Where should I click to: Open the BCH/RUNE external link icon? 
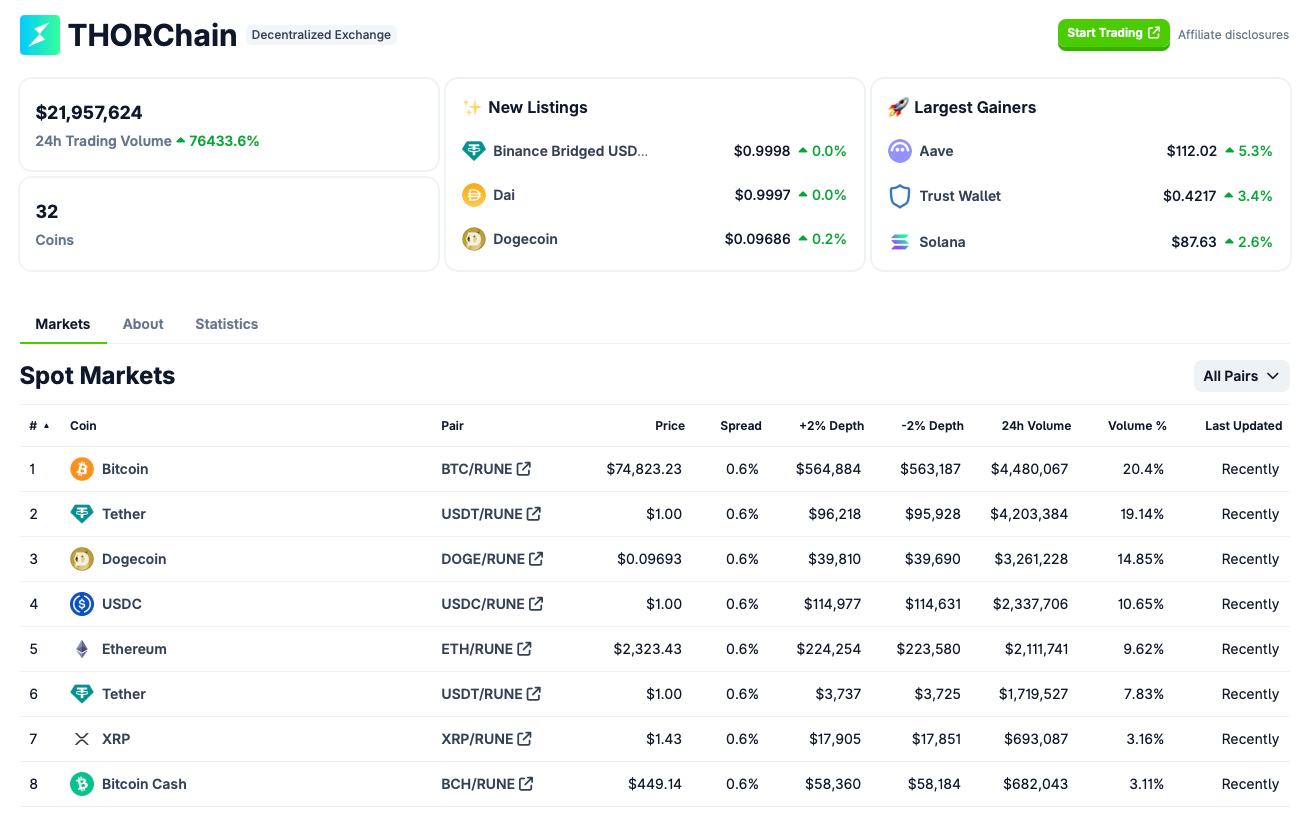click(x=526, y=784)
